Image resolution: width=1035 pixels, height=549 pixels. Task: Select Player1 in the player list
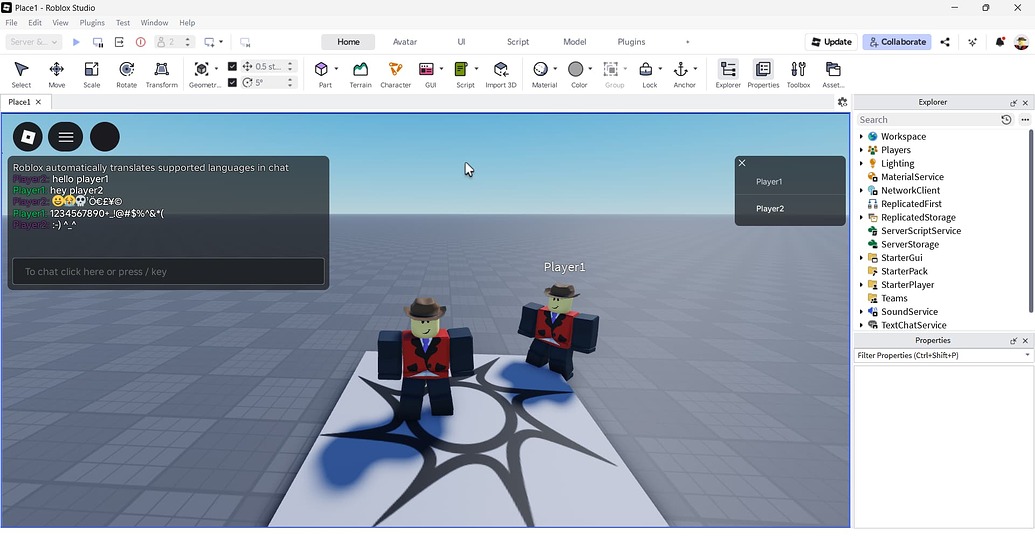790,181
